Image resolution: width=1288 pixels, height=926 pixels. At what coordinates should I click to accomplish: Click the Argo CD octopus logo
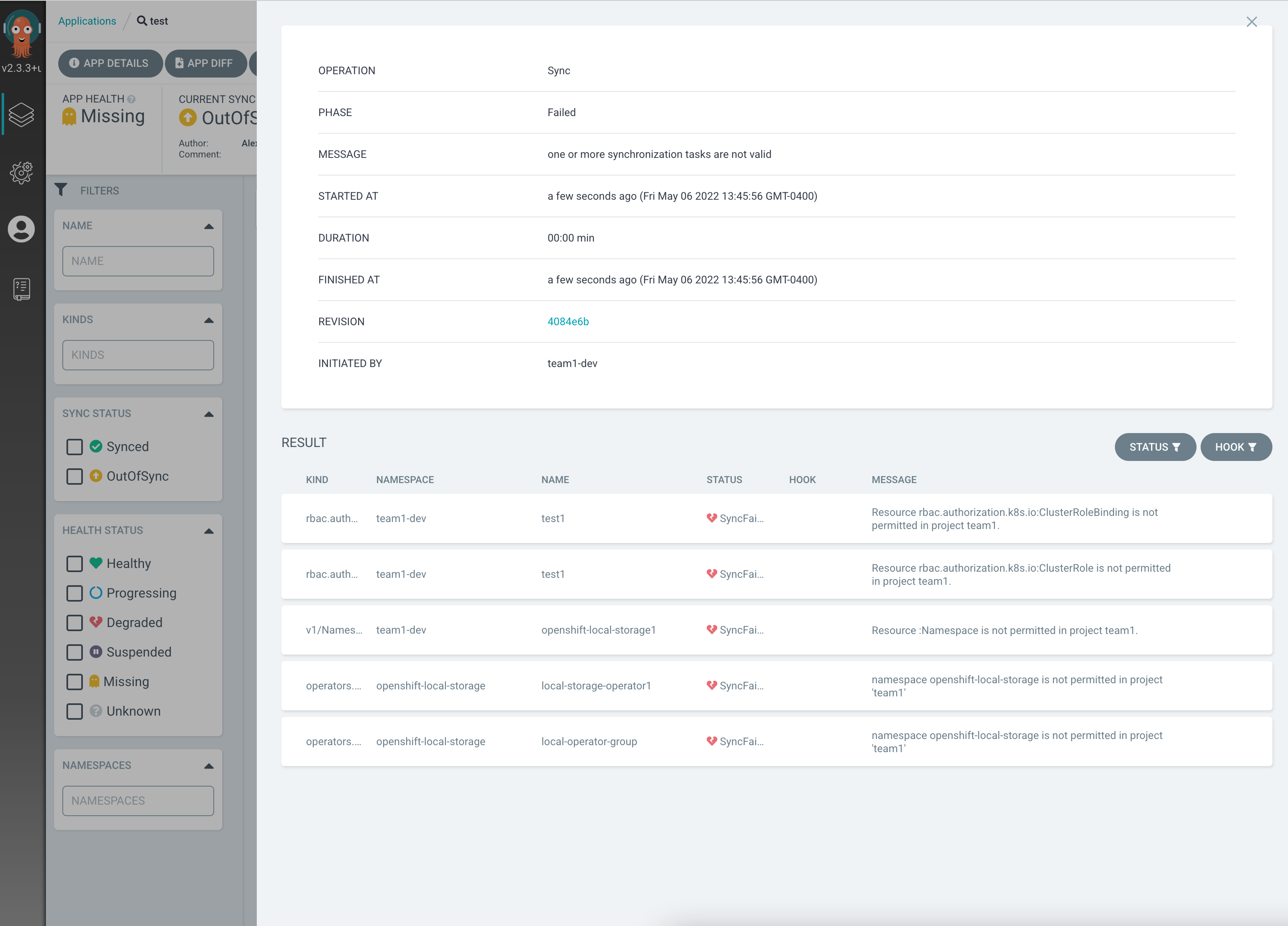pyautogui.click(x=22, y=33)
